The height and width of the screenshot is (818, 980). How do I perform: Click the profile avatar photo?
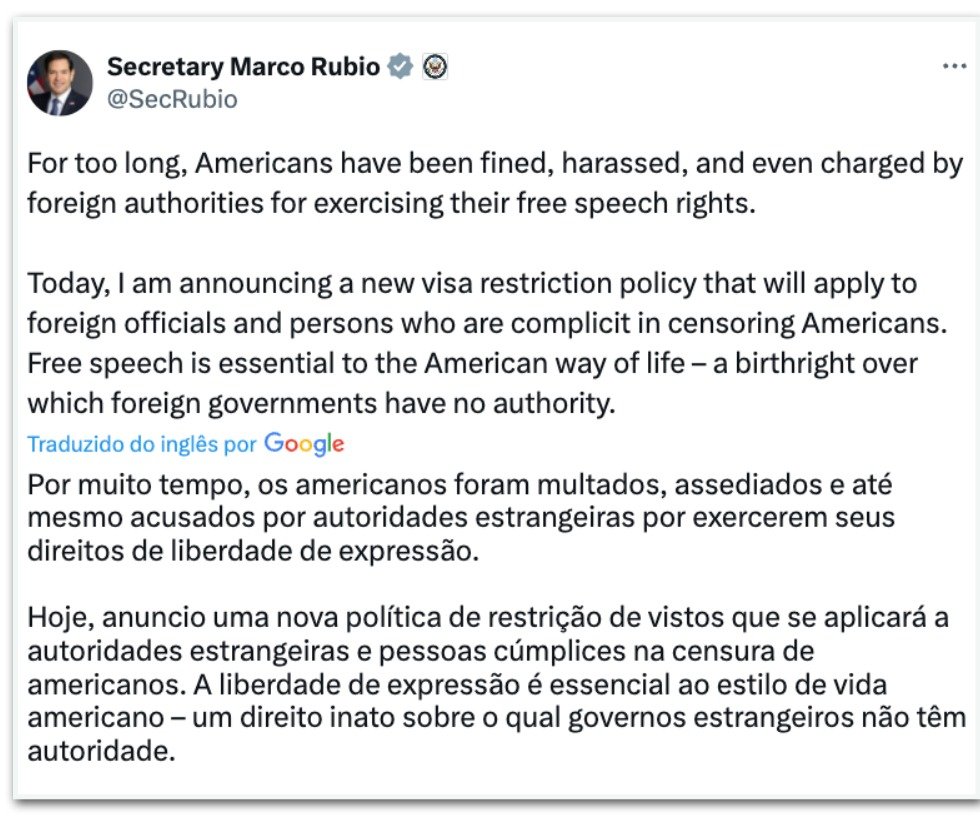60,83
